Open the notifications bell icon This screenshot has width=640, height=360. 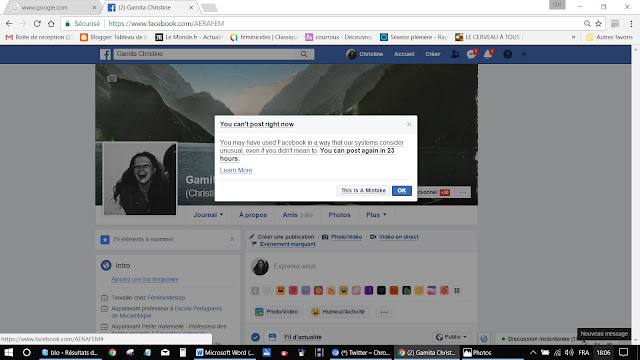click(x=488, y=54)
